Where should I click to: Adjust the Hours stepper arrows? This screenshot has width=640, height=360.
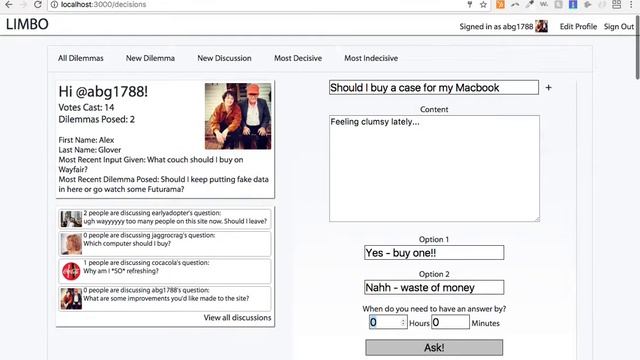pyautogui.click(x=403, y=322)
